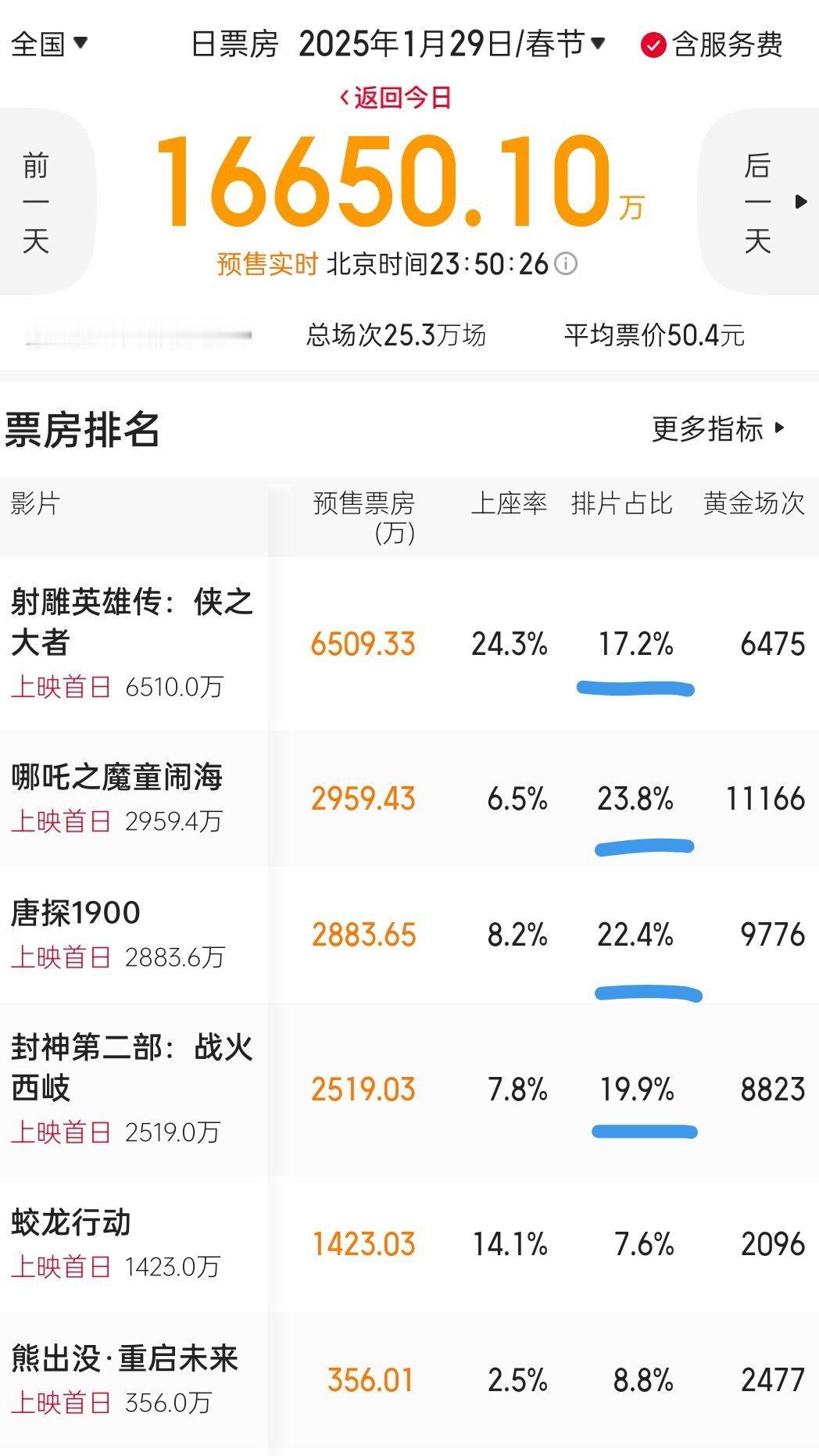Sort by 上座率 column header
Image resolution: width=819 pixels, height=1456 pixels.
pos(509,503)
